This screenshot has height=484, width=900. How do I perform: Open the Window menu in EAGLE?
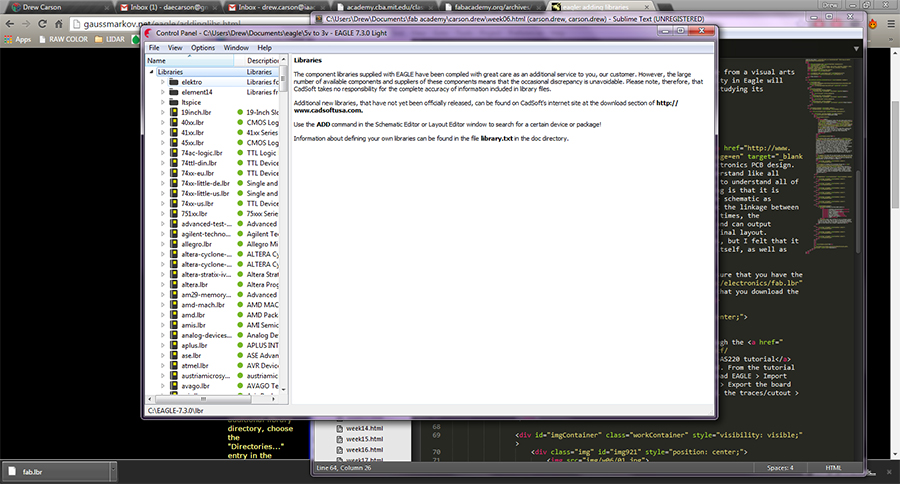(236, 48)
